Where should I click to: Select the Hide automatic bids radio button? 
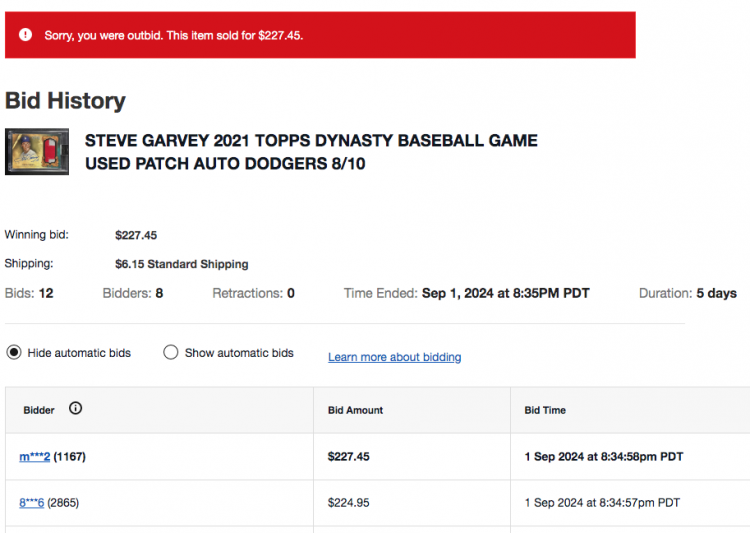click(x=14, y=353)
